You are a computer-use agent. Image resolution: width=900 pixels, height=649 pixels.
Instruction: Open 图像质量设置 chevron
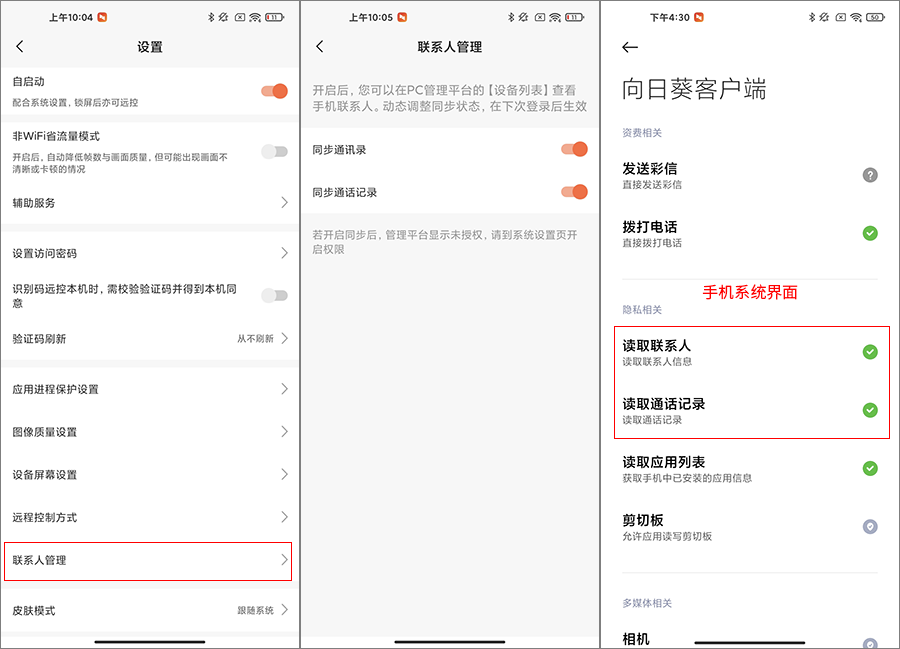(x=284, y=432)
